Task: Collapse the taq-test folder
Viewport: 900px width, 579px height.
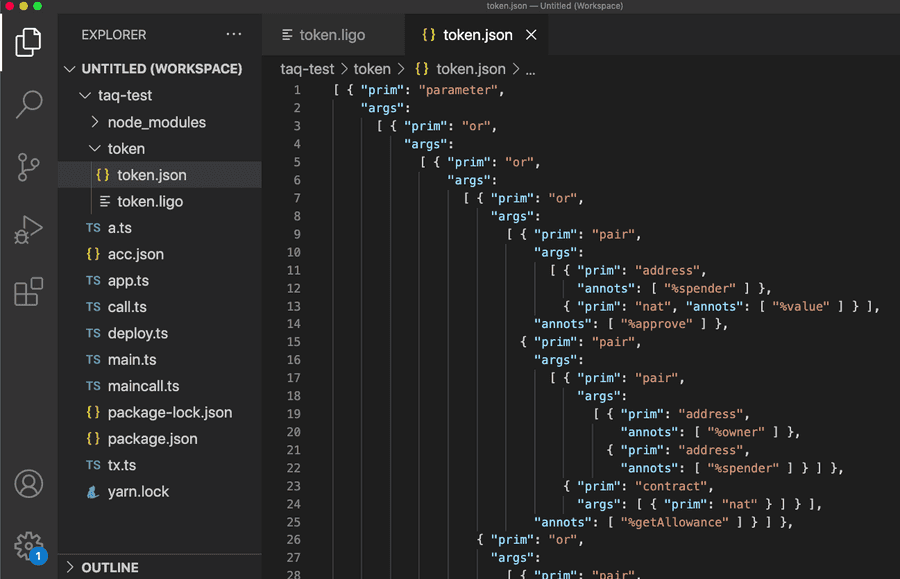Action: pos(125,96)
